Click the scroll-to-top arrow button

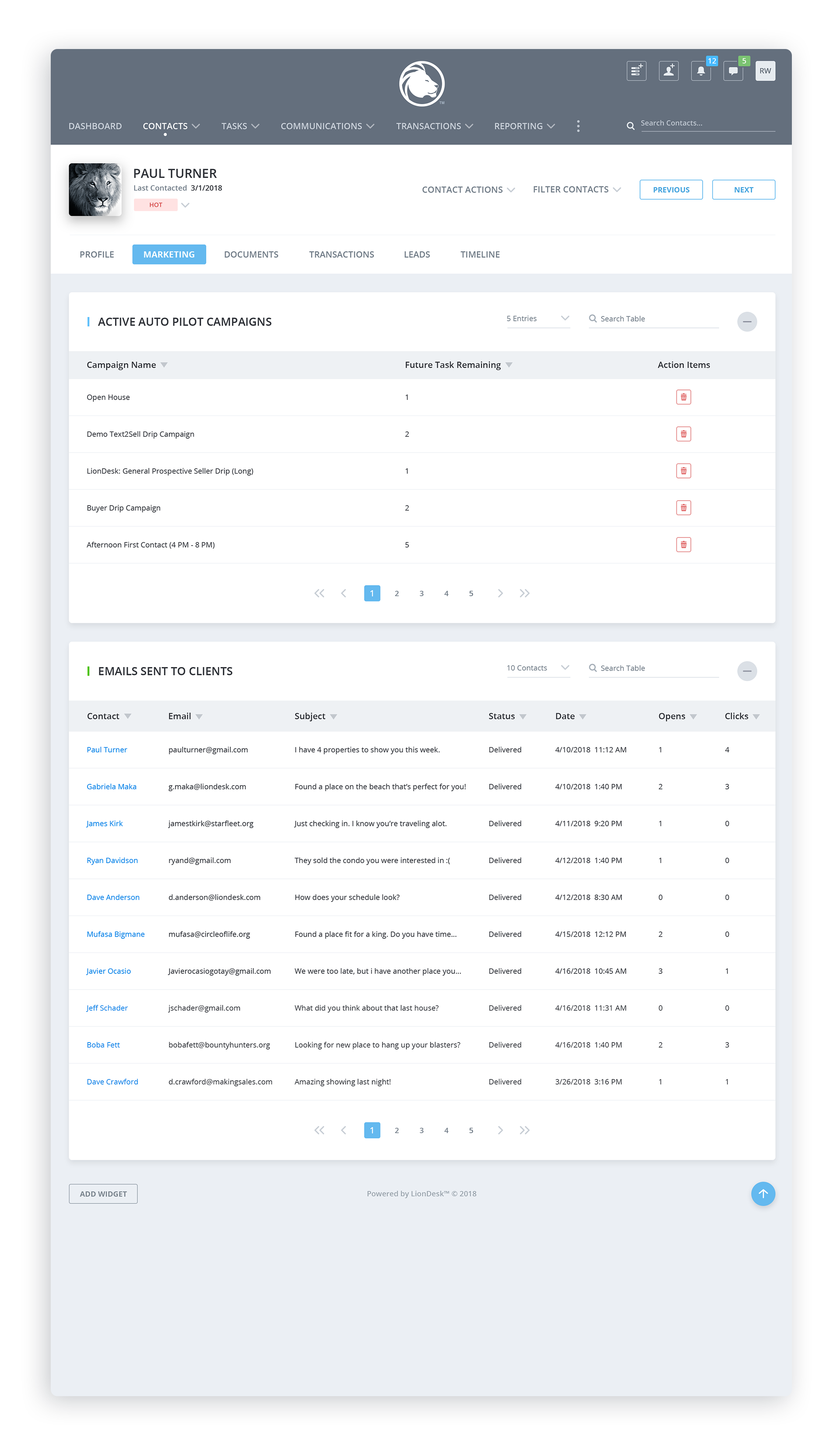[763, 1194]
